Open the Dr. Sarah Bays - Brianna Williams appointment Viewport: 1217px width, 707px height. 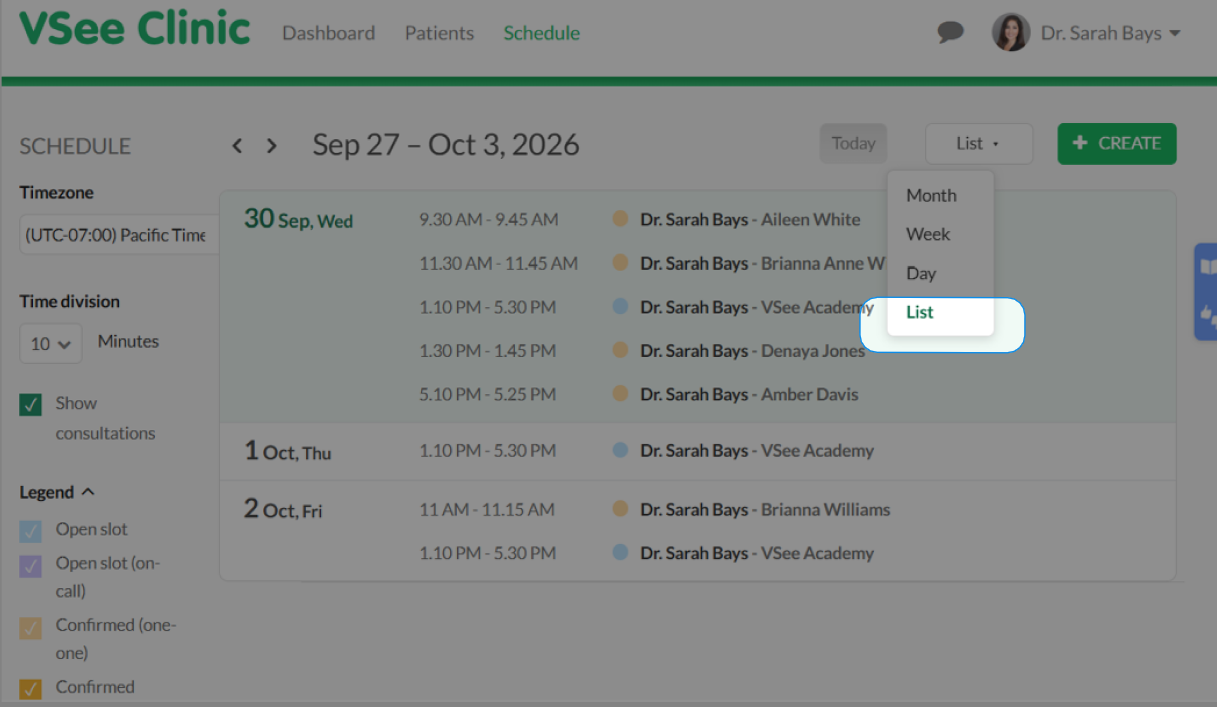tap(765, 509)
